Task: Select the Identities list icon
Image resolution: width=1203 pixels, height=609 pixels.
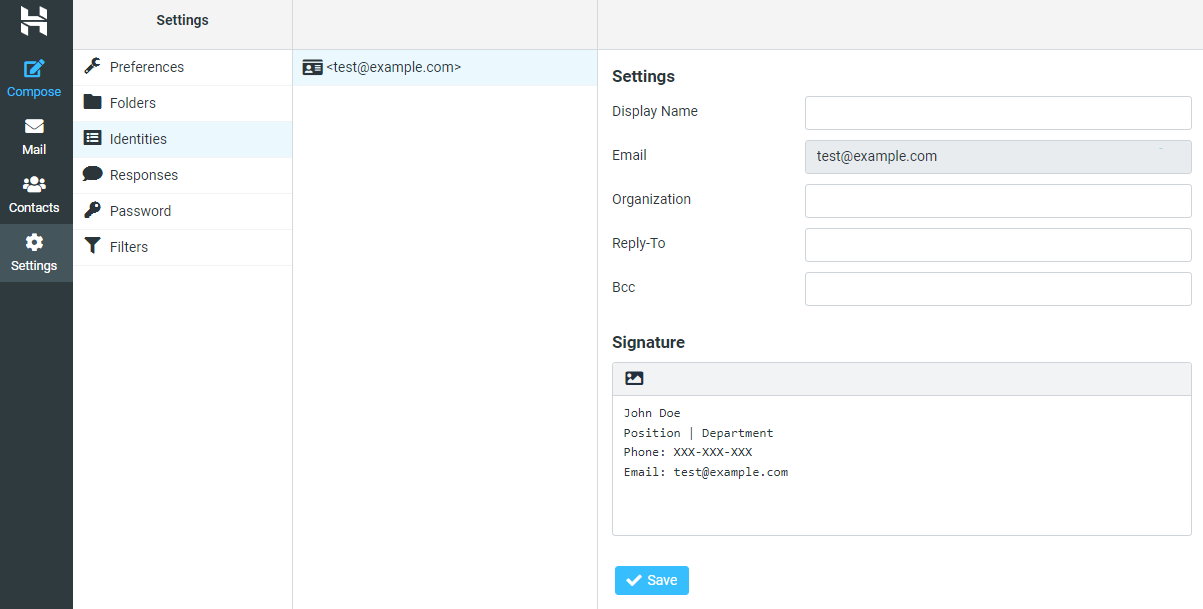Action: 92,139
